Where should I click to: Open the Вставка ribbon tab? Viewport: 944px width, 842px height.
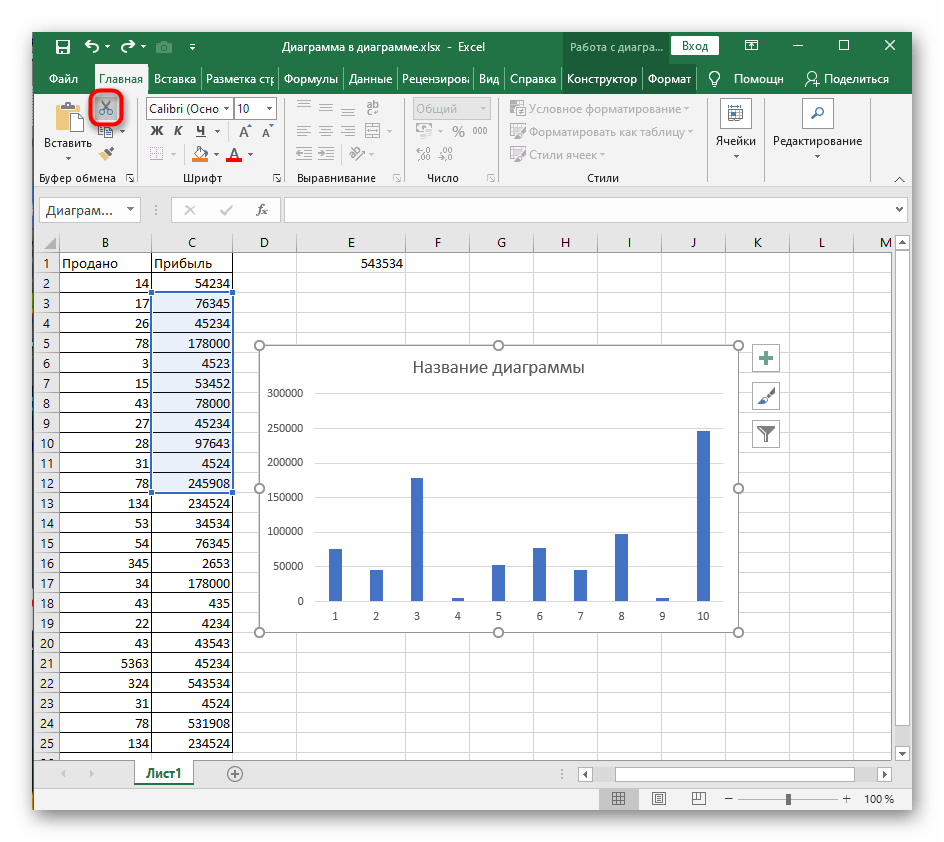[175, 79]
